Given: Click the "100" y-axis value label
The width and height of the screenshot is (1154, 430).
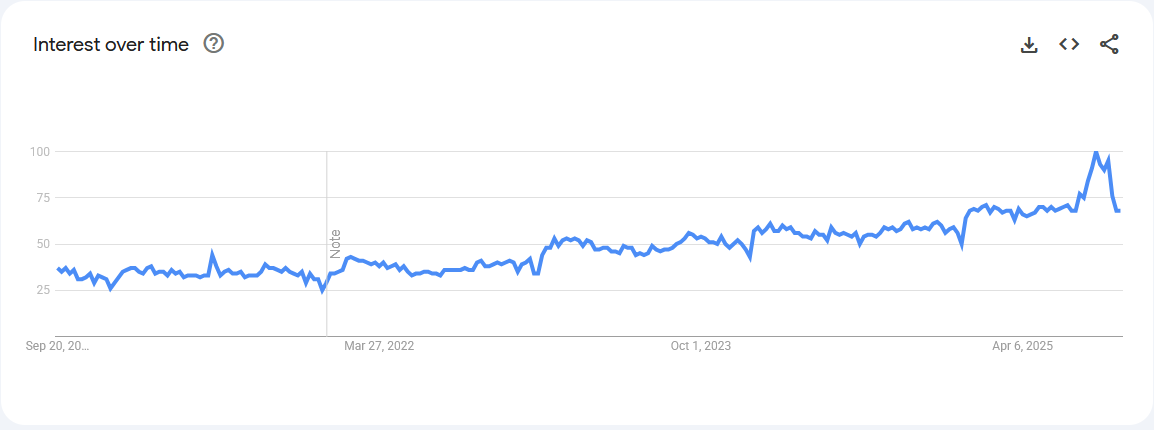Looking at the screenshot, I should pyautogui.click(x=39, y=152).
